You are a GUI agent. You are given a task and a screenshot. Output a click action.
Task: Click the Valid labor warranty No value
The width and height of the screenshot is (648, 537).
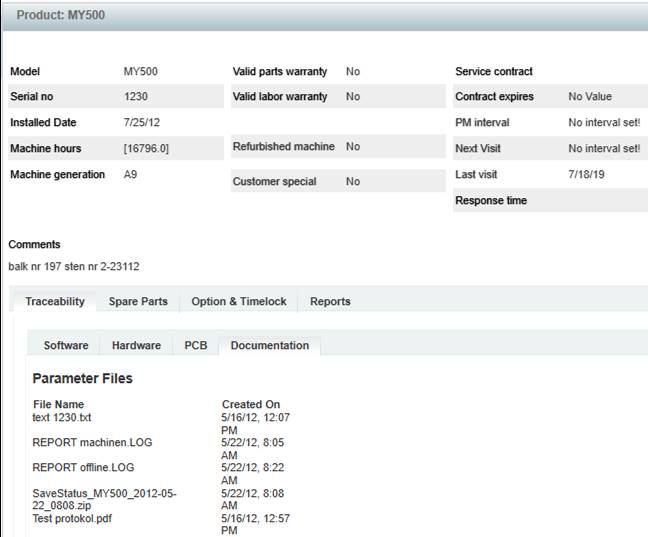[353, 96]
